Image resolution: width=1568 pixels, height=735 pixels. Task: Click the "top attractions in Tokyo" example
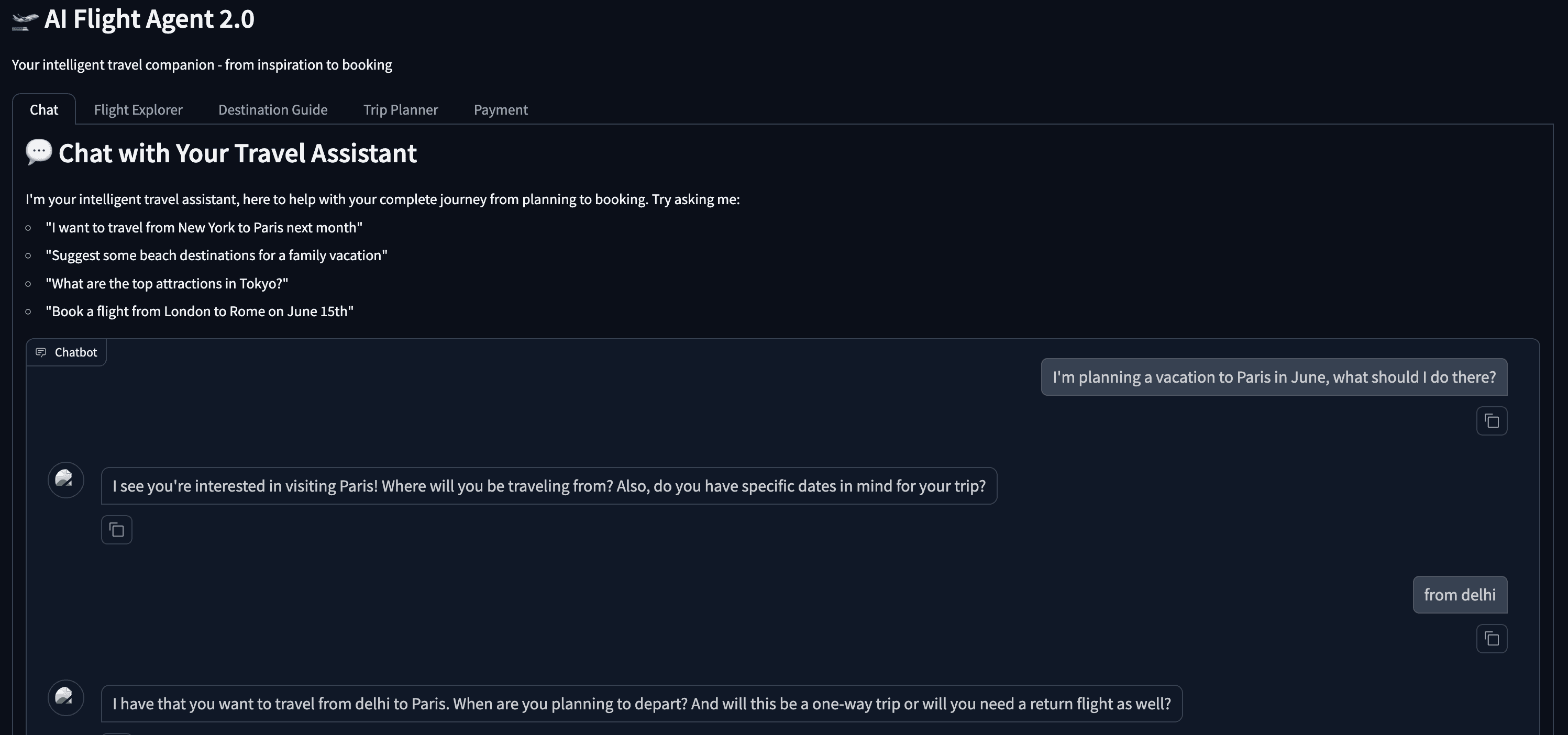[x=167, y=284]
